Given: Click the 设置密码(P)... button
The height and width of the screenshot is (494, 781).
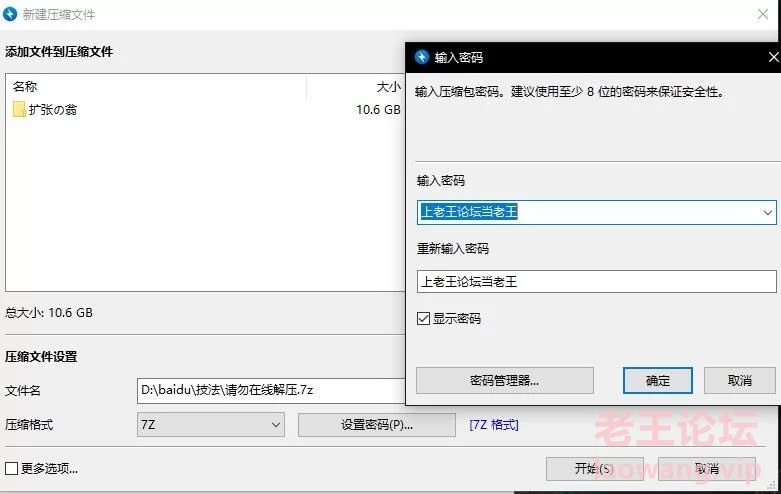Looking at the screenshot, I should pyautogui.click(x=377, y=425).
